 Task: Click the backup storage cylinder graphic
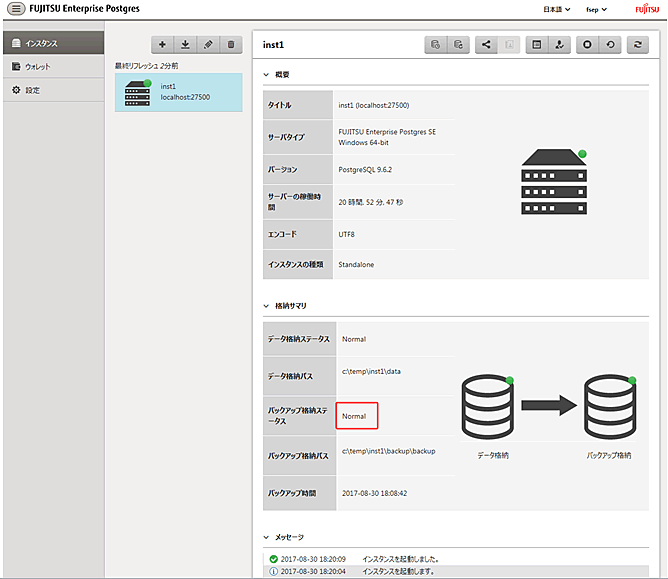pyautogui.click(x=610, y=407)
